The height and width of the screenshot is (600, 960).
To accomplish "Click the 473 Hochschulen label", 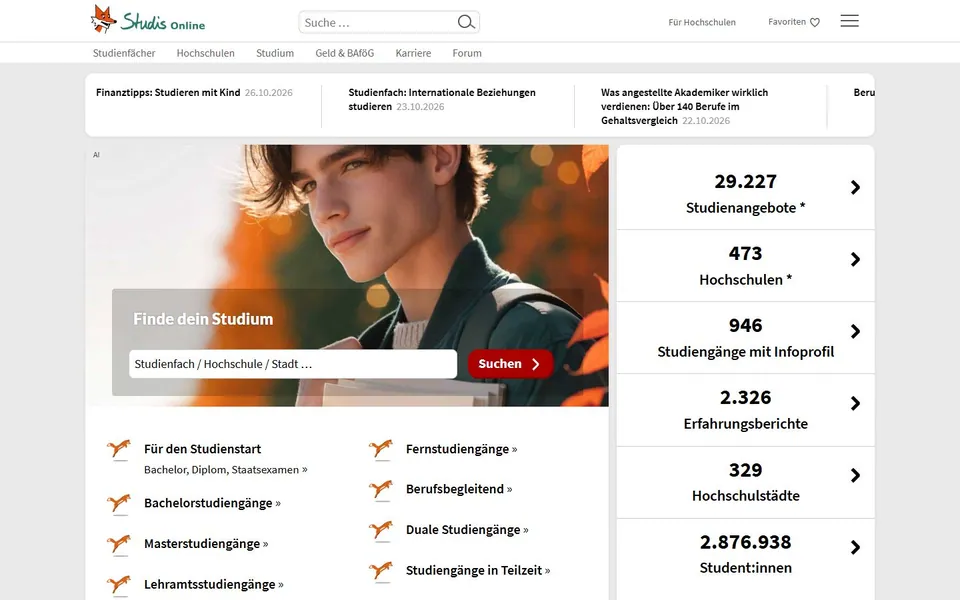I will pos(745,280).
